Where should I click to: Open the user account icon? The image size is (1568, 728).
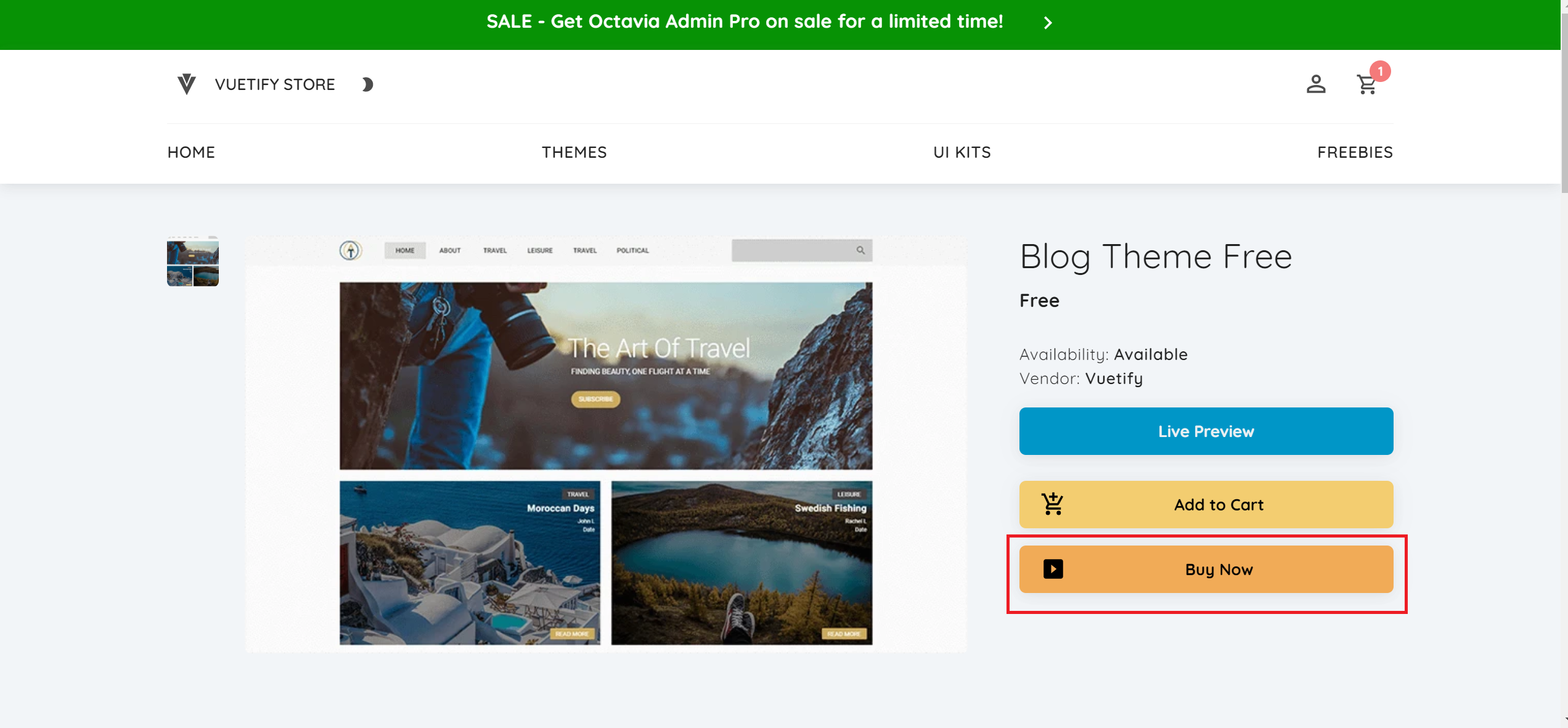(1315, 84)
